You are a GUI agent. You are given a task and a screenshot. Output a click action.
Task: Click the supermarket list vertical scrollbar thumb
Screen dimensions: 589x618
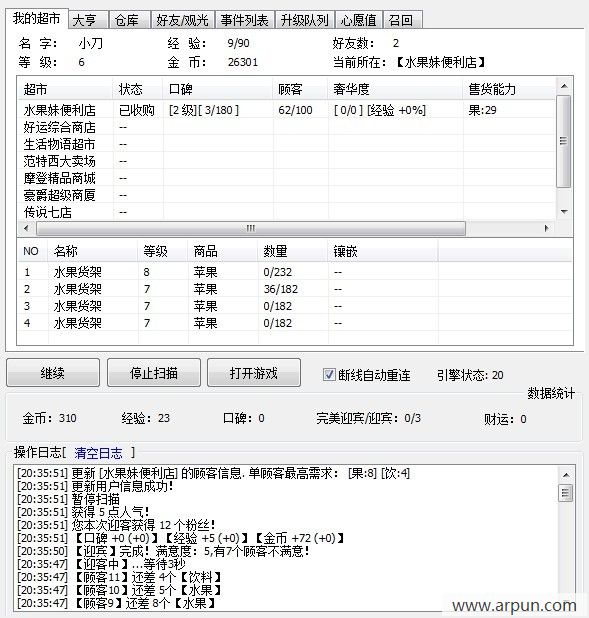pyautogui.click(x=564, y=141)
